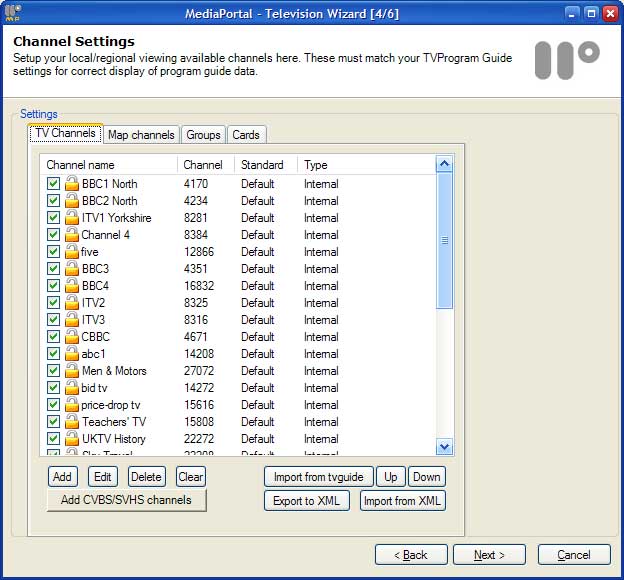This screenshot has height=580, width=624.
Task: Click the MediaPortal icon in the title bar
Action: (x=13, y=13)
